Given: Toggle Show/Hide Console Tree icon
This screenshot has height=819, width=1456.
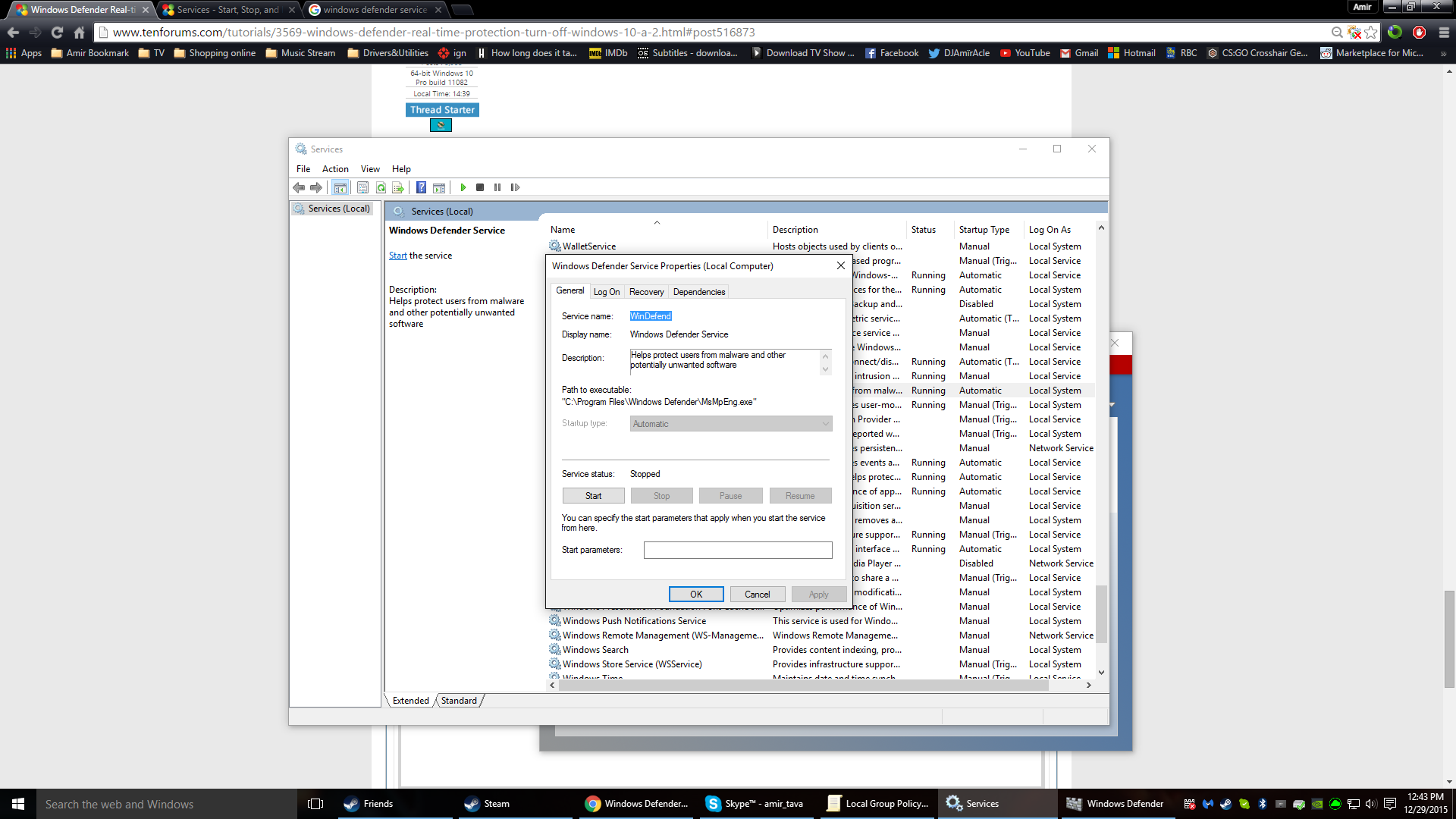Looking at the screenshot, I should pos(340,187).
